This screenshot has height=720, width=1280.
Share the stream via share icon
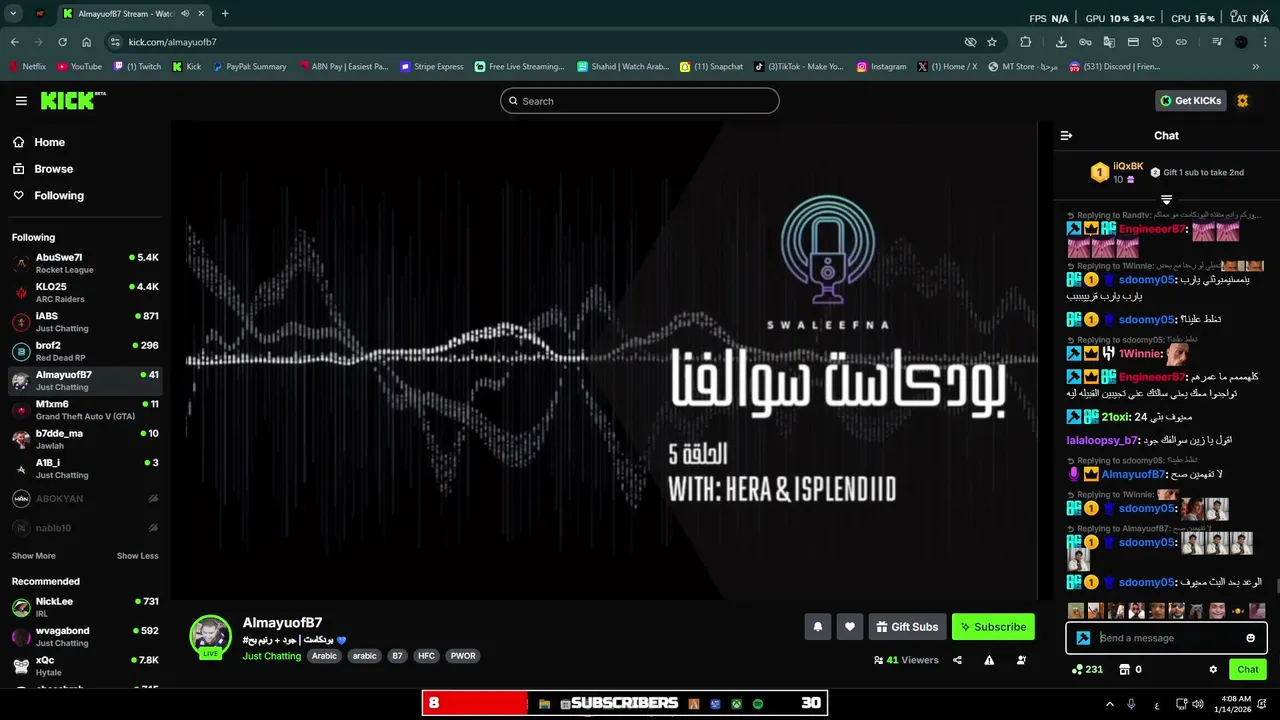pyautogui.click(x=958, y=660)
